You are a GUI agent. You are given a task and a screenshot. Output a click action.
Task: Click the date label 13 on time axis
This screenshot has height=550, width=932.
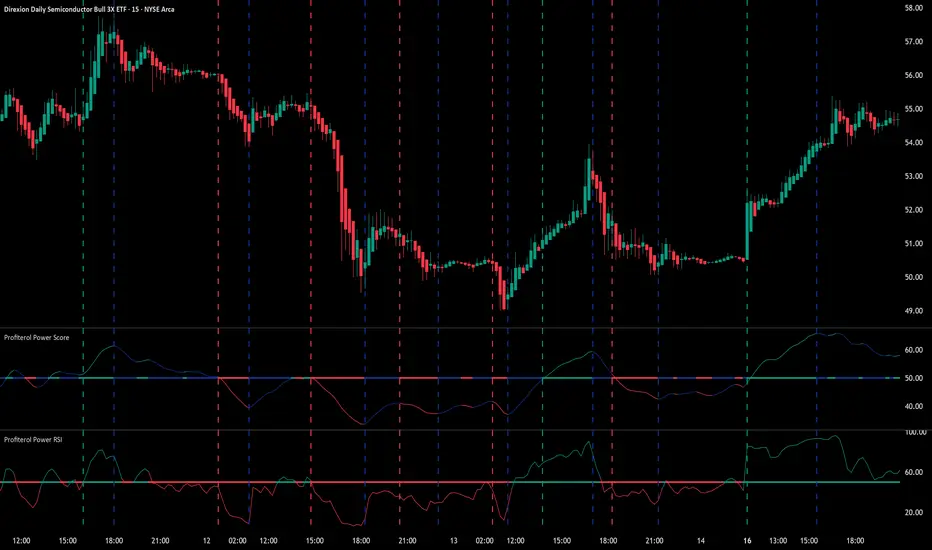454,541
